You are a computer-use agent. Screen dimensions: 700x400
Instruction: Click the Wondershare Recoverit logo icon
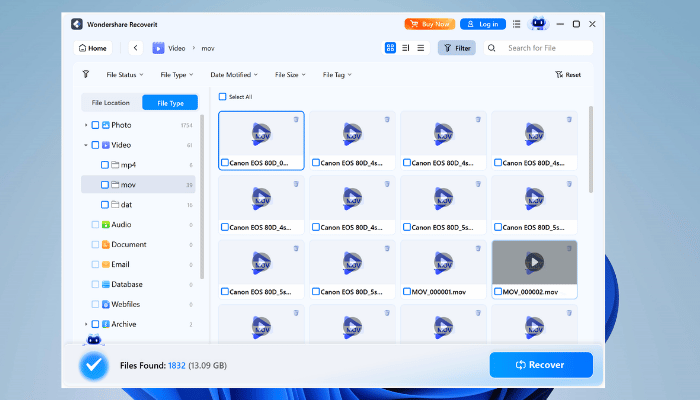click(77, 24)
